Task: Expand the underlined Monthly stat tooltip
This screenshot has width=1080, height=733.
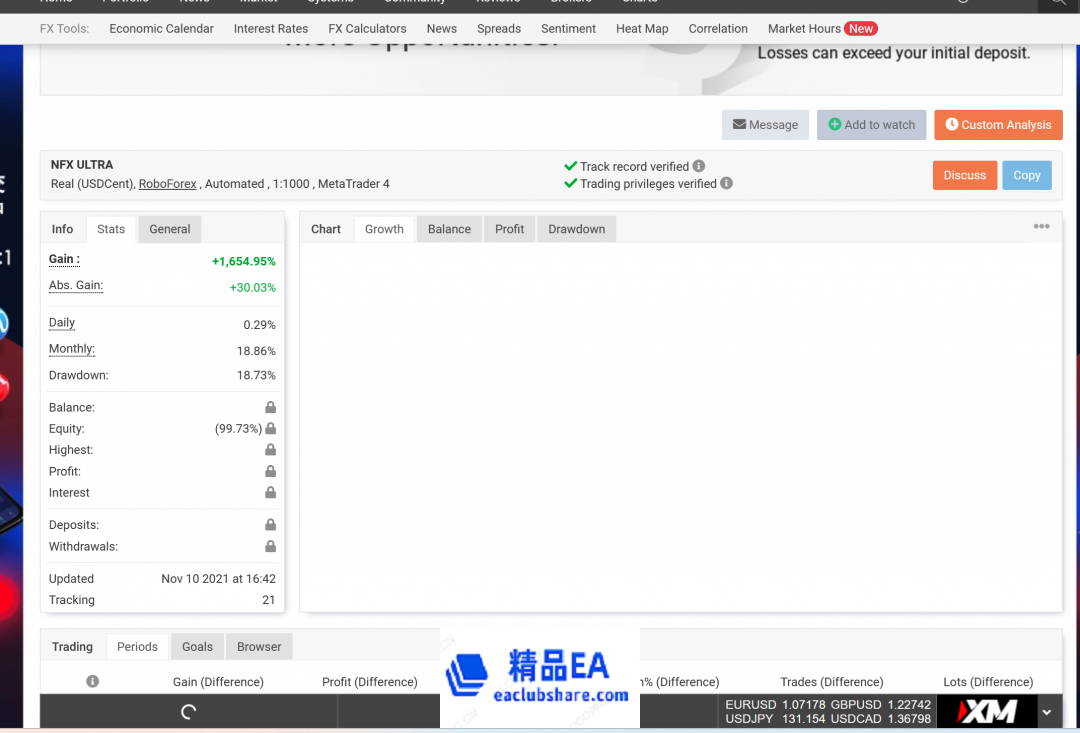Action: (x=71, y=348)
